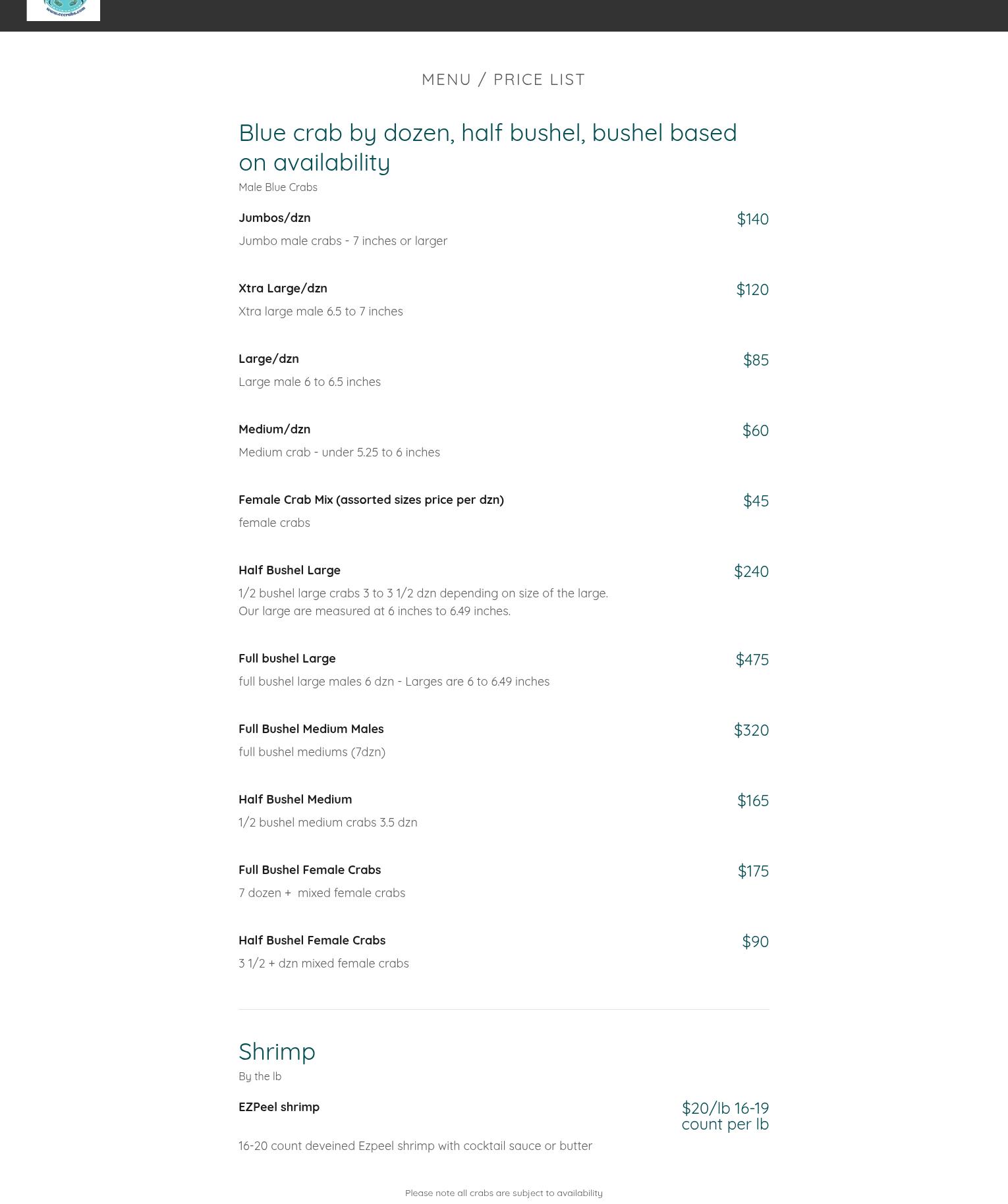
Task: Click the Half Bushel Medium item title
Action: coord(295,800)
